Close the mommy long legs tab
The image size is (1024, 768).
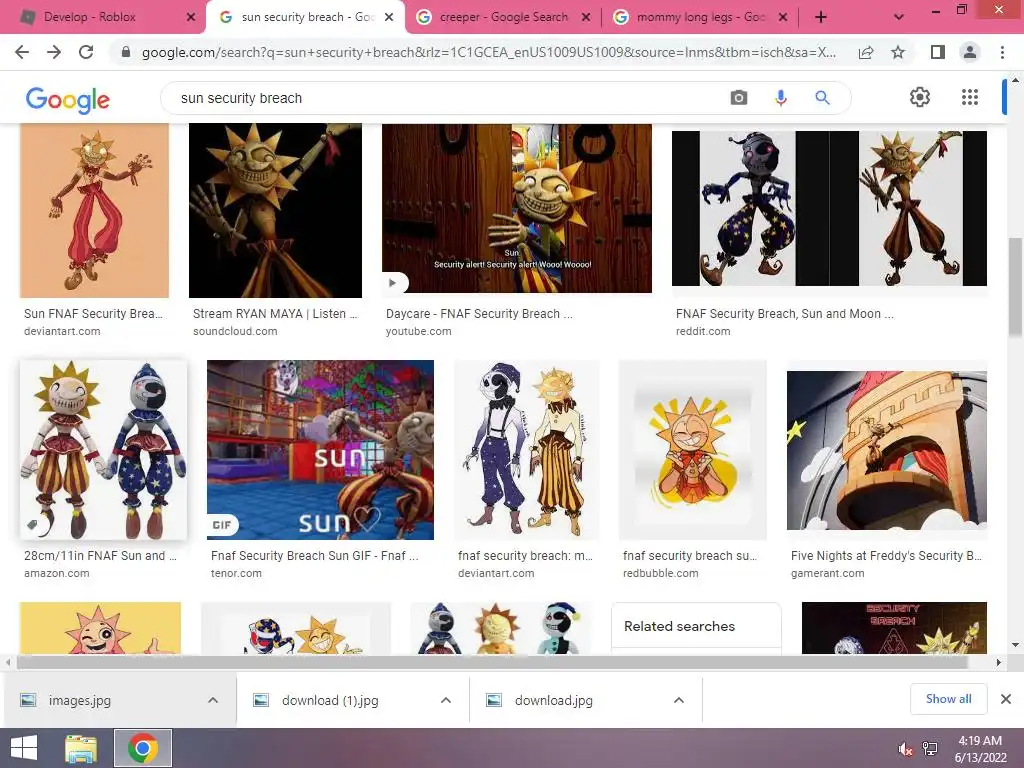tap(783, 17)
